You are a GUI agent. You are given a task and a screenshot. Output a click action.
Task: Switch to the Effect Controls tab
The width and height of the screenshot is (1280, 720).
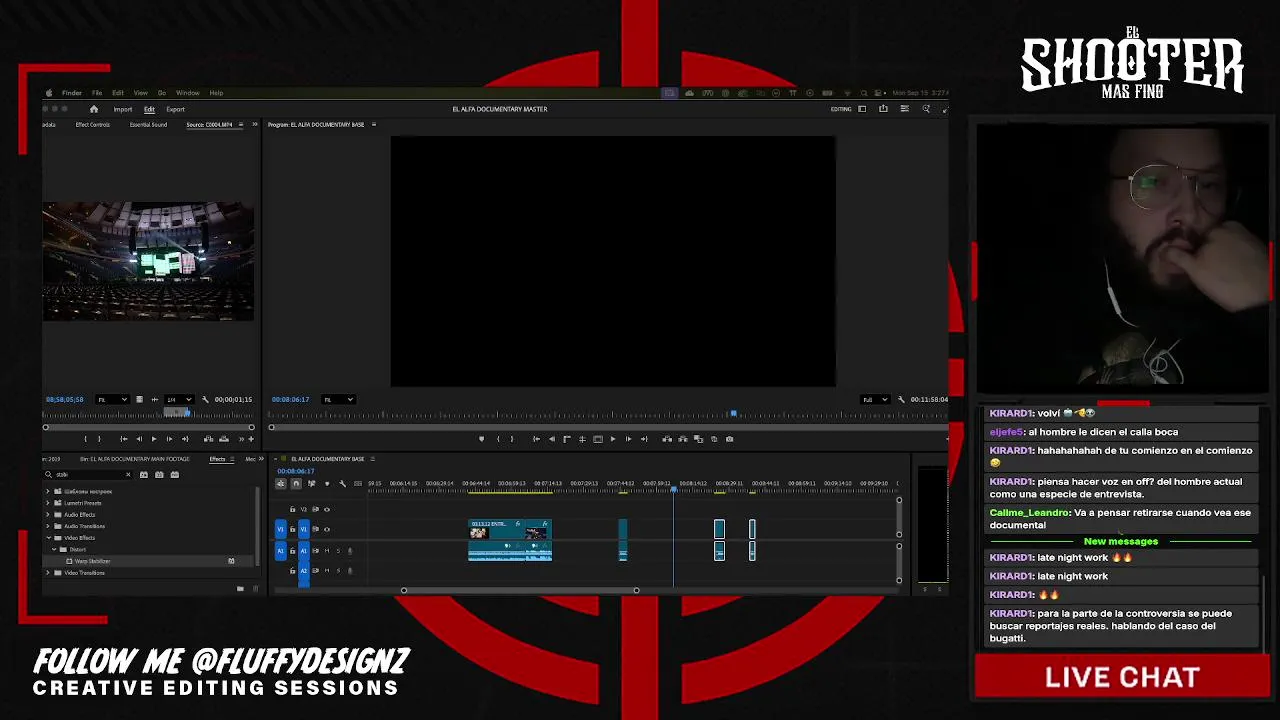tap(92, 125)
